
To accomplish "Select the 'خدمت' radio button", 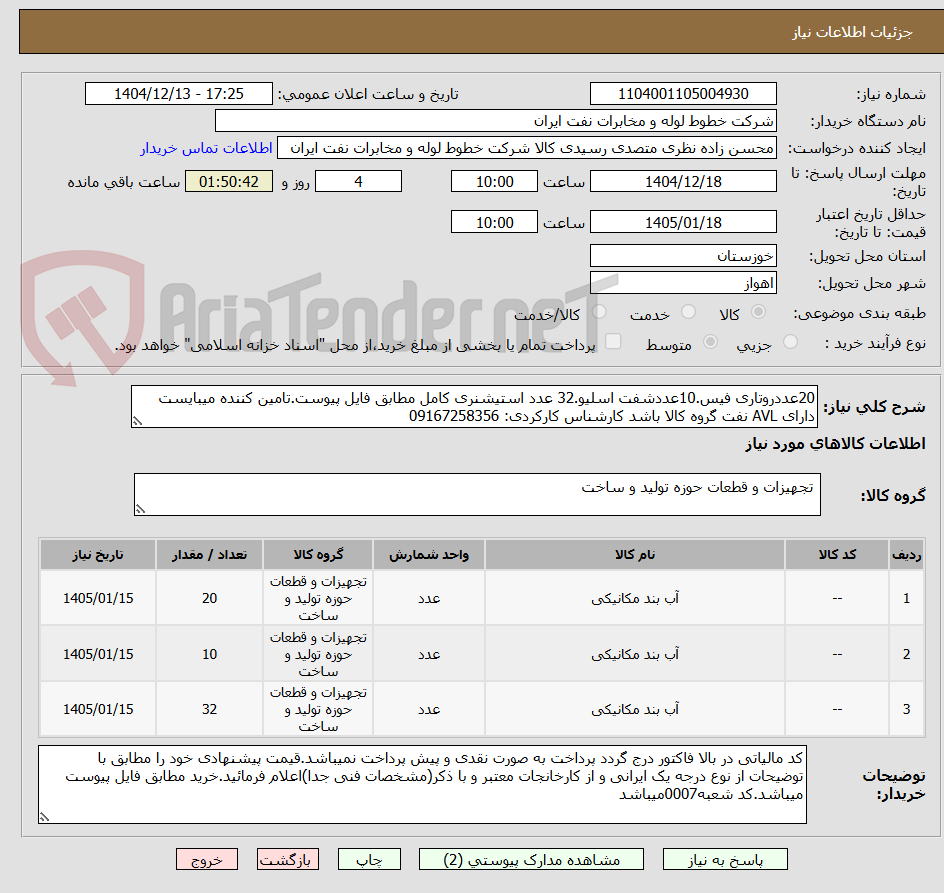I will pyautogui.click(x=688, y=312).
